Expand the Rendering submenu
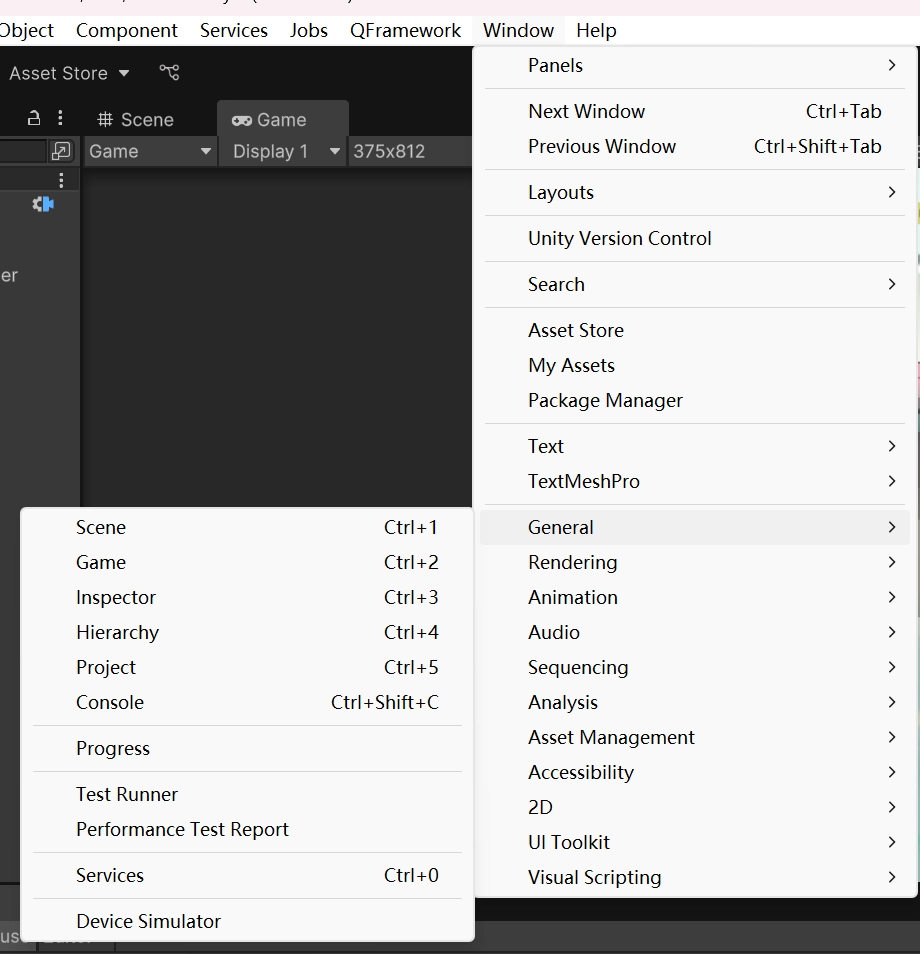Image resolution: width=920 pixels, height=954 pixels. [695, 562]
